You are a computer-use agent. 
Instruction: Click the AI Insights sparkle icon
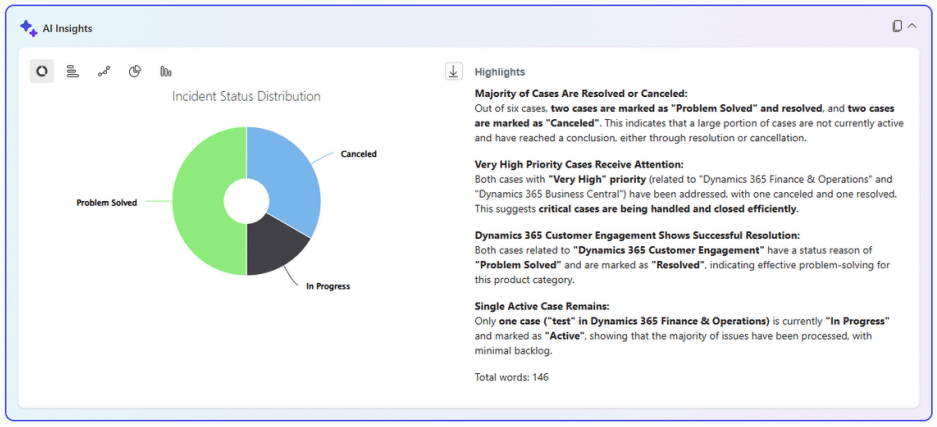28,28
